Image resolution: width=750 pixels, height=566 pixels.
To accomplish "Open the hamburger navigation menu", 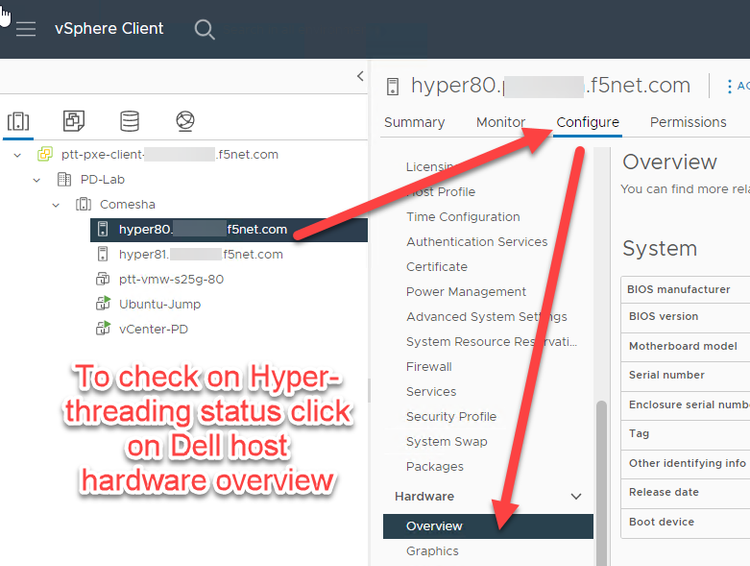I will click(x=25, y=29).
